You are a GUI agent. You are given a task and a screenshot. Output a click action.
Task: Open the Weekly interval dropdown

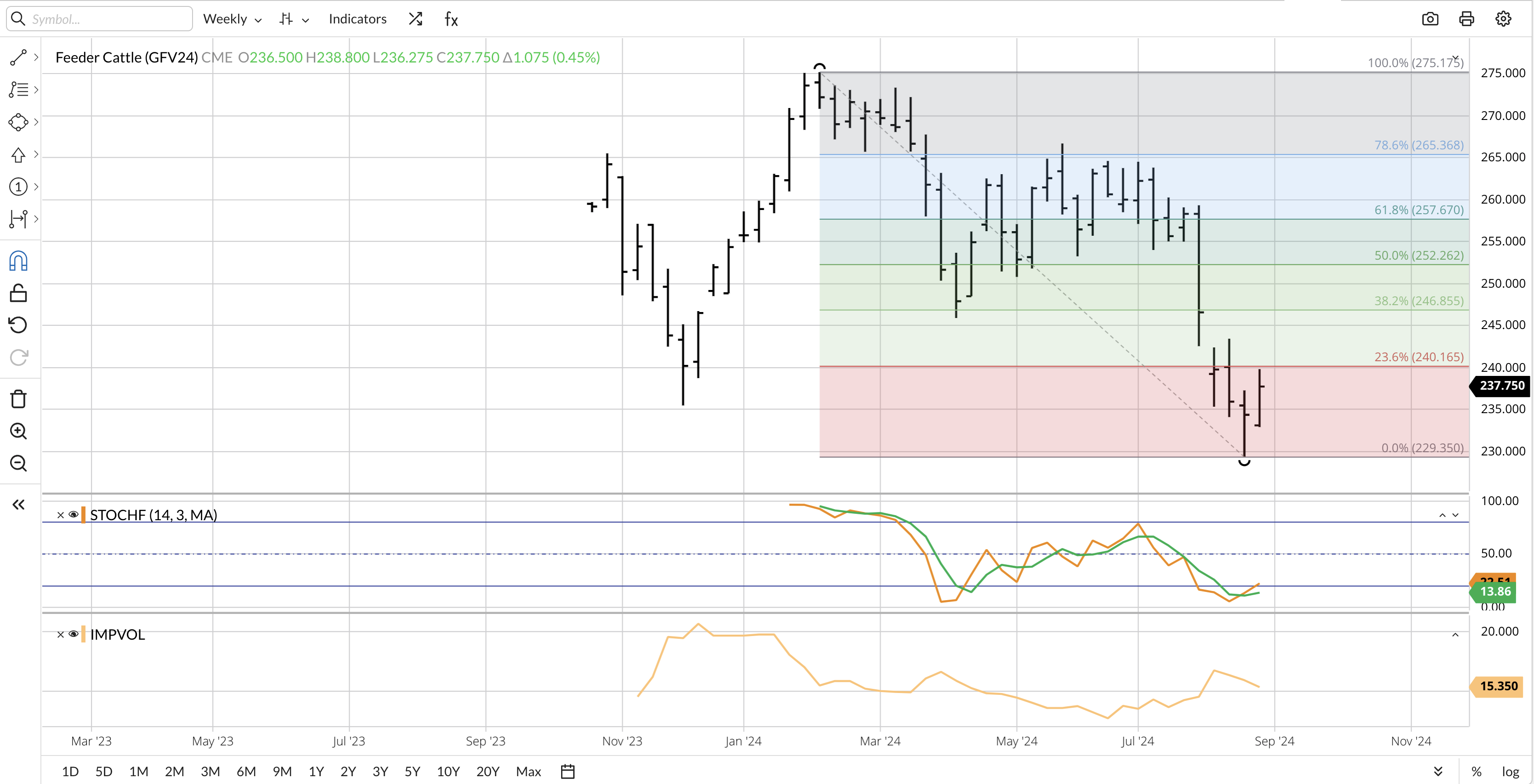[x=232, y=19]
